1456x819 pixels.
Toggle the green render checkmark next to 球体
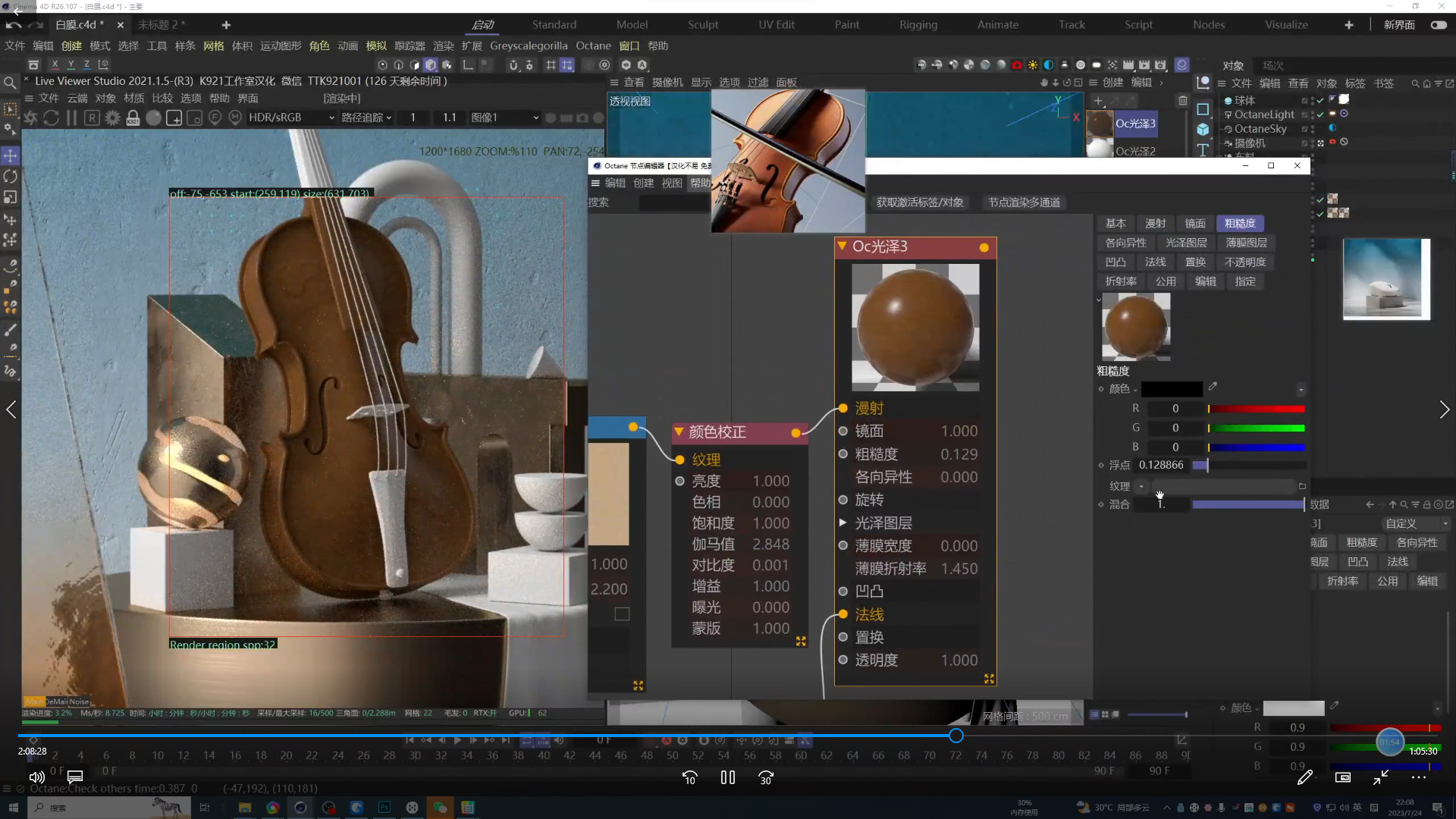(x=1320, y=100)
